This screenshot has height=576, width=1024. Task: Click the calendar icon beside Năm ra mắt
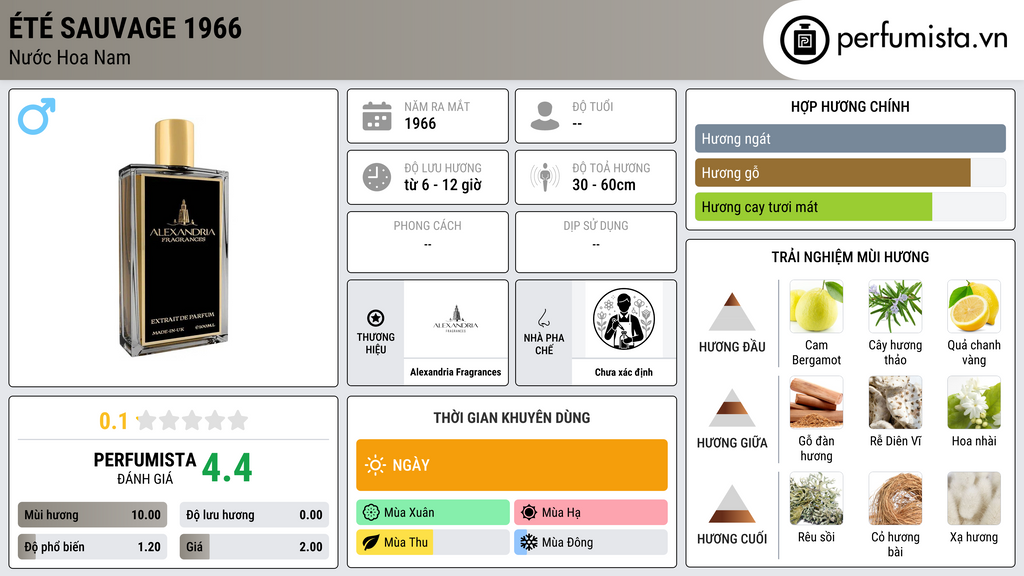pos(377,116)
